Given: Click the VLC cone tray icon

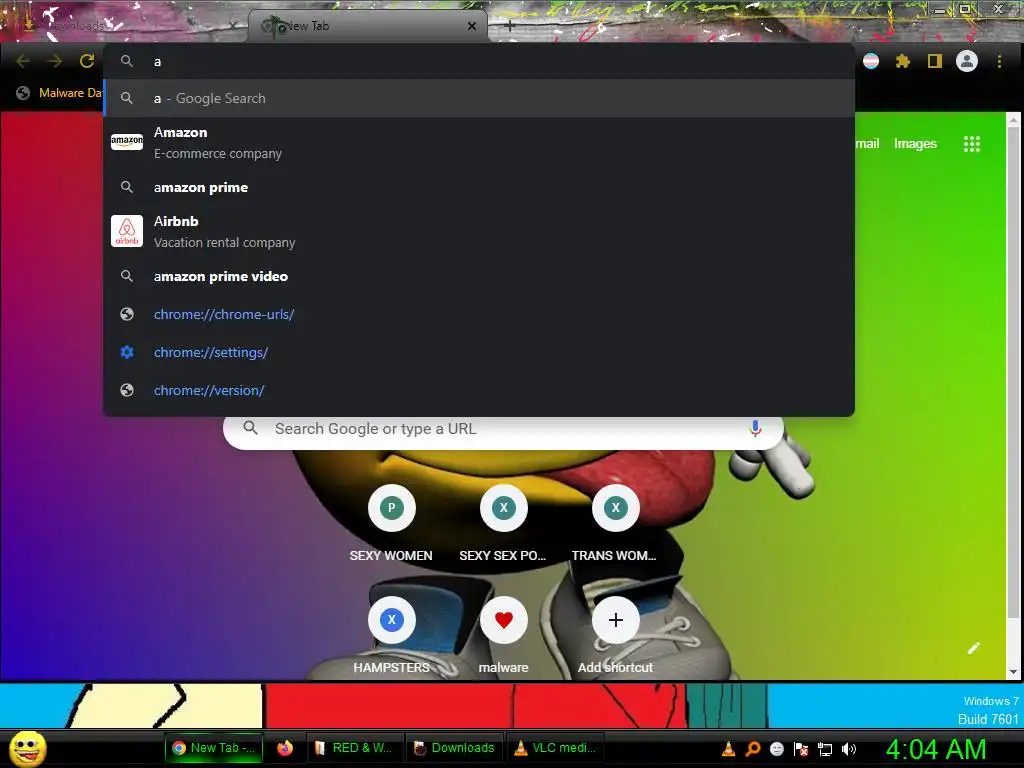Looking at the screenshot, I should [x=728, y=749].
